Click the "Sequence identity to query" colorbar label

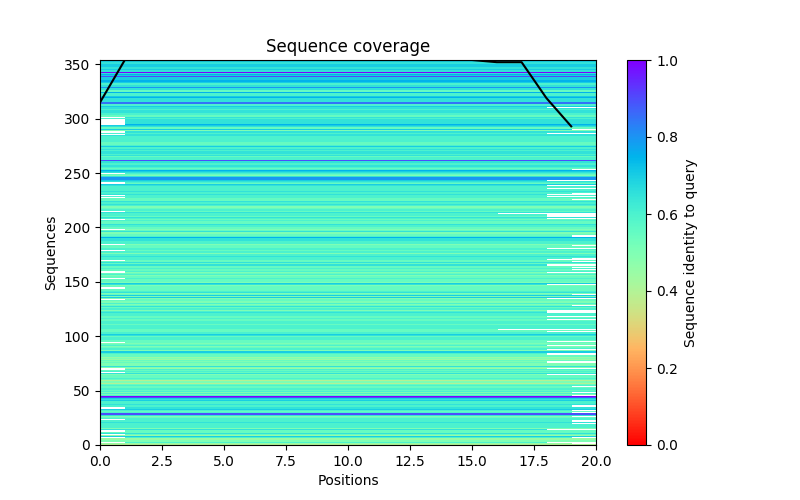coord(690,253)
